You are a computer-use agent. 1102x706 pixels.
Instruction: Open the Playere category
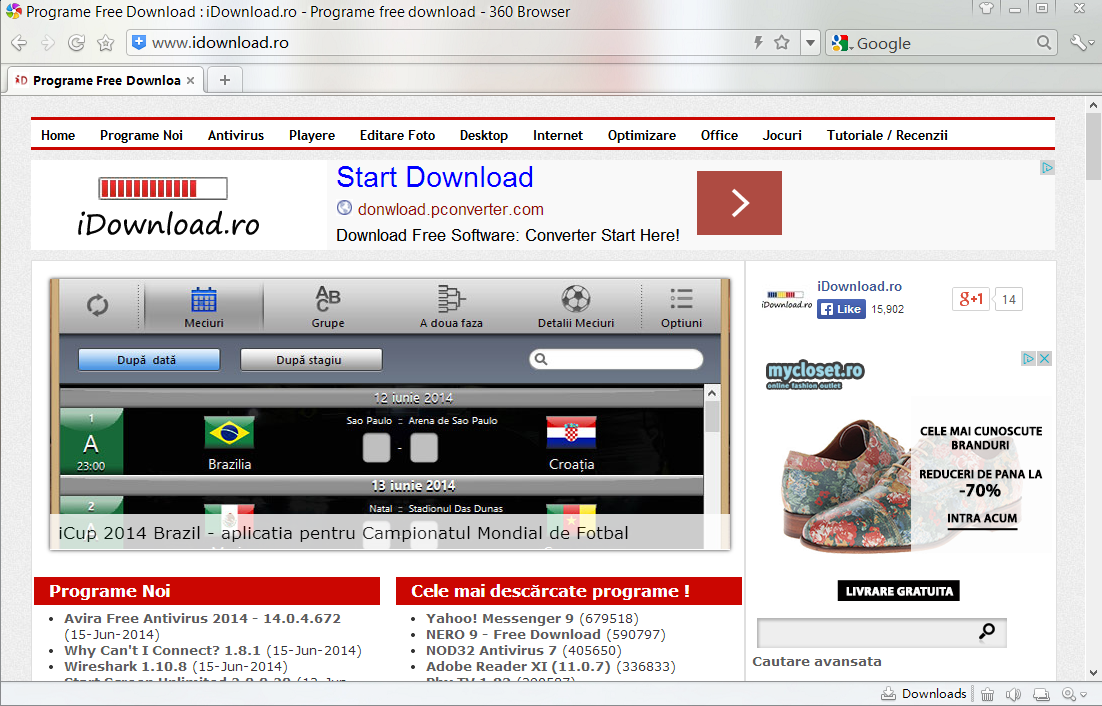click(x=311, y=135)
